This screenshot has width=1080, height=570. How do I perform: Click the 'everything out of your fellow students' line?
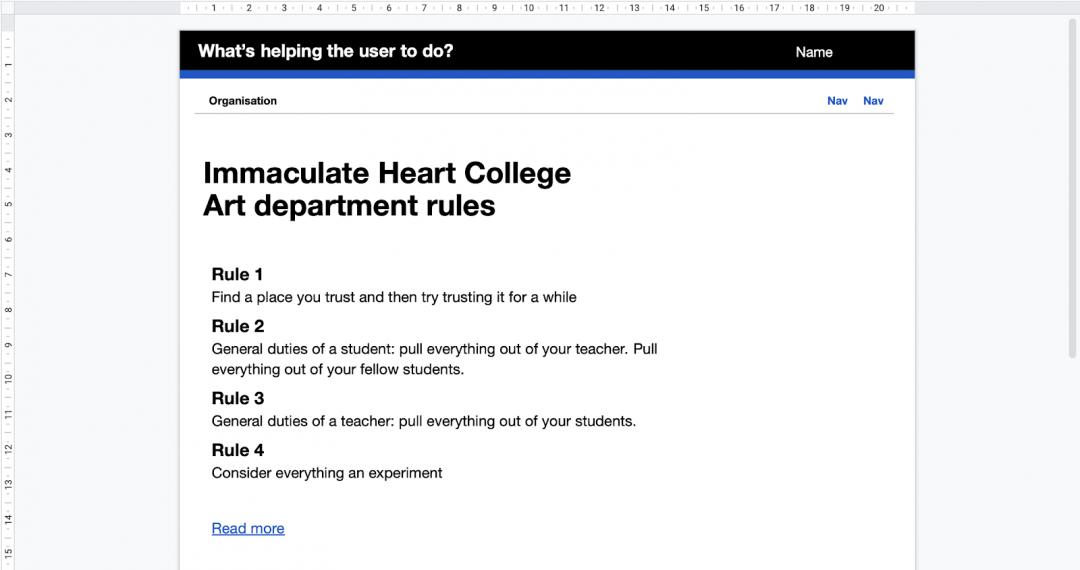tap(338, 370)
